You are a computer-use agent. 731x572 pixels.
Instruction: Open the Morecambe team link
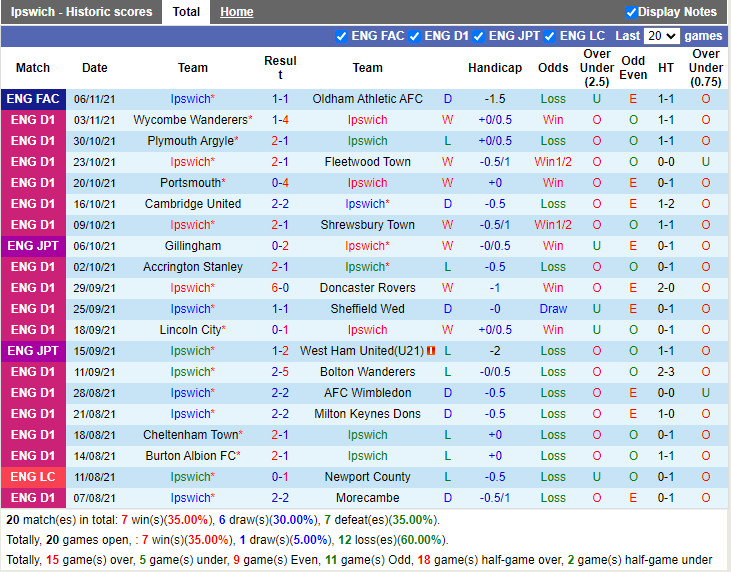click(367, 498)
